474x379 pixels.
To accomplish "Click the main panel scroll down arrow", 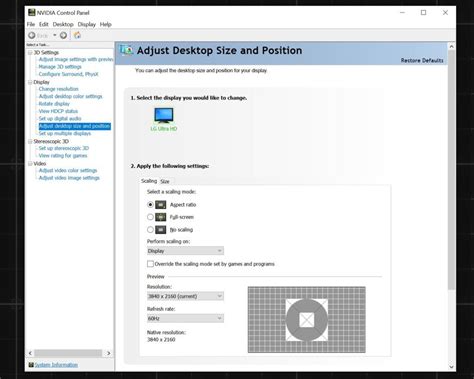I will (452, 367).
